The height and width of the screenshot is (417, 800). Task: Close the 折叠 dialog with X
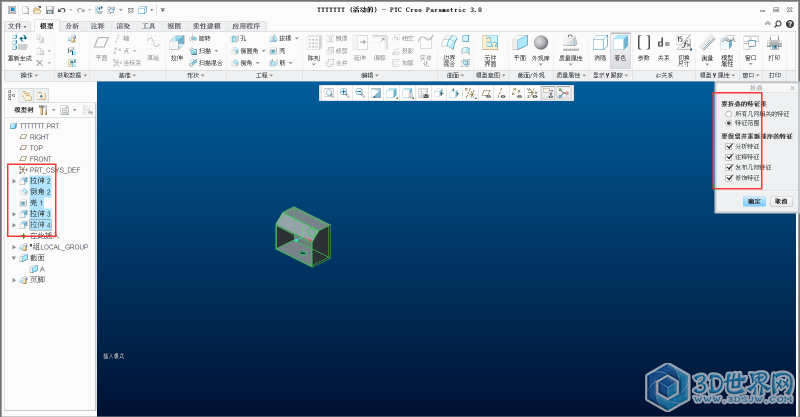click(x=792, y=88)
